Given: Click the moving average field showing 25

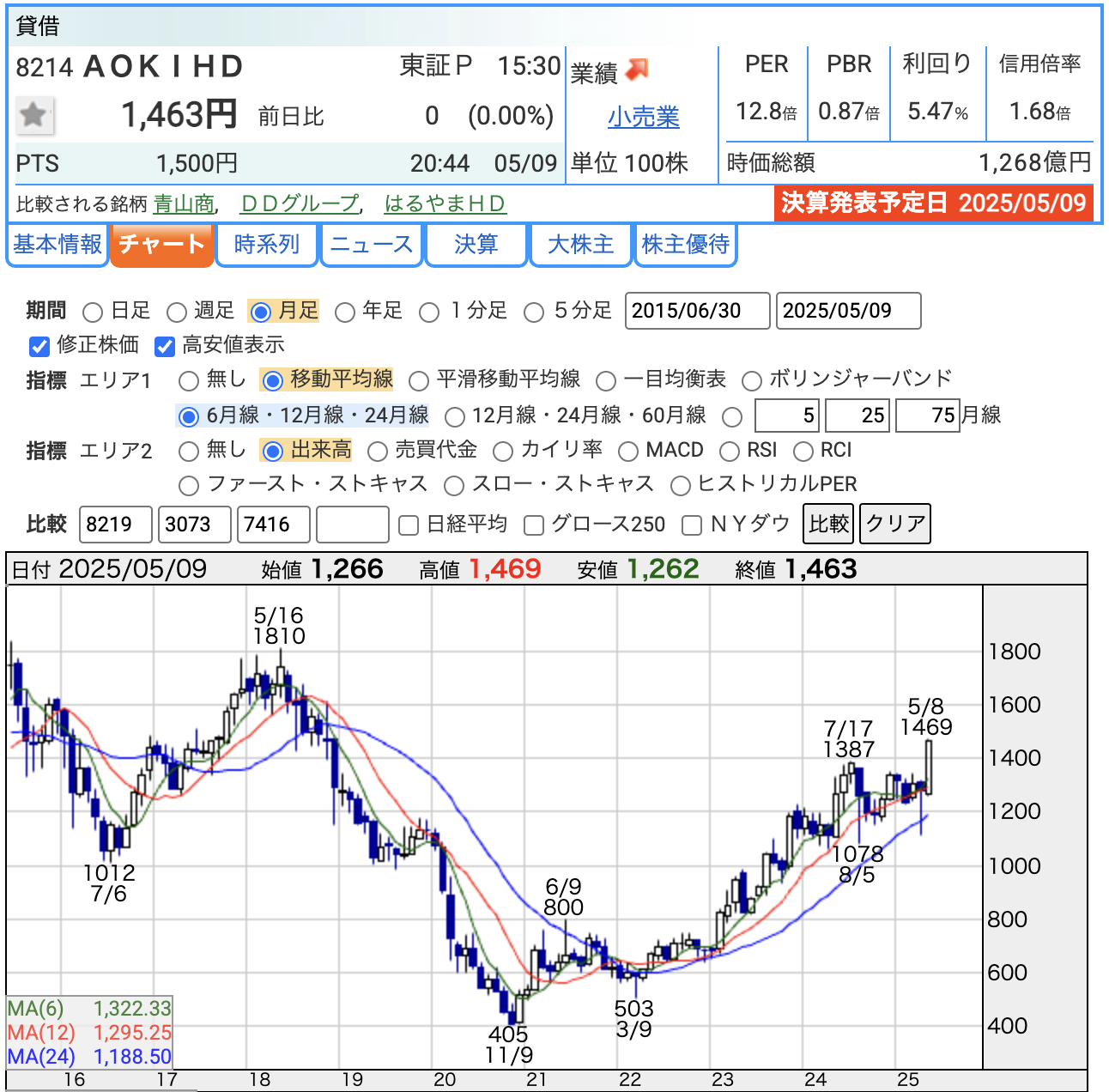Looking at the screenshot, I should (858, 416).
